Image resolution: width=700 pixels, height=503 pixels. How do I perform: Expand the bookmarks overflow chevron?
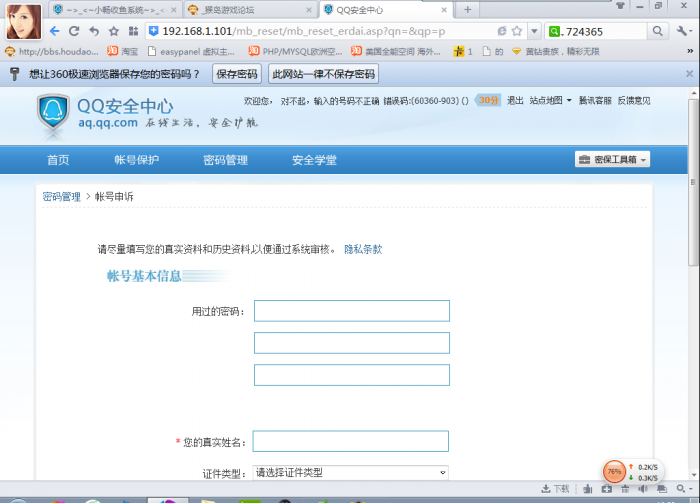pos(690,51)
